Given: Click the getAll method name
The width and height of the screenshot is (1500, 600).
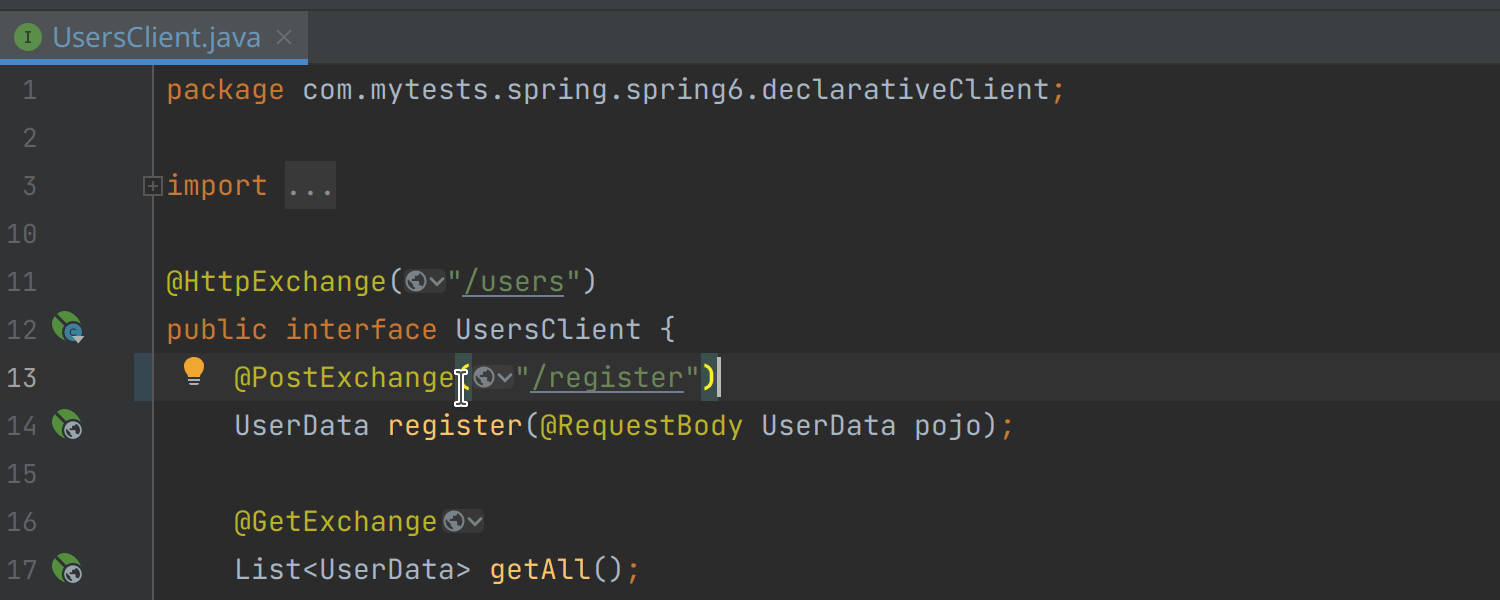Looking at the screenshot, I should point(540,570).
